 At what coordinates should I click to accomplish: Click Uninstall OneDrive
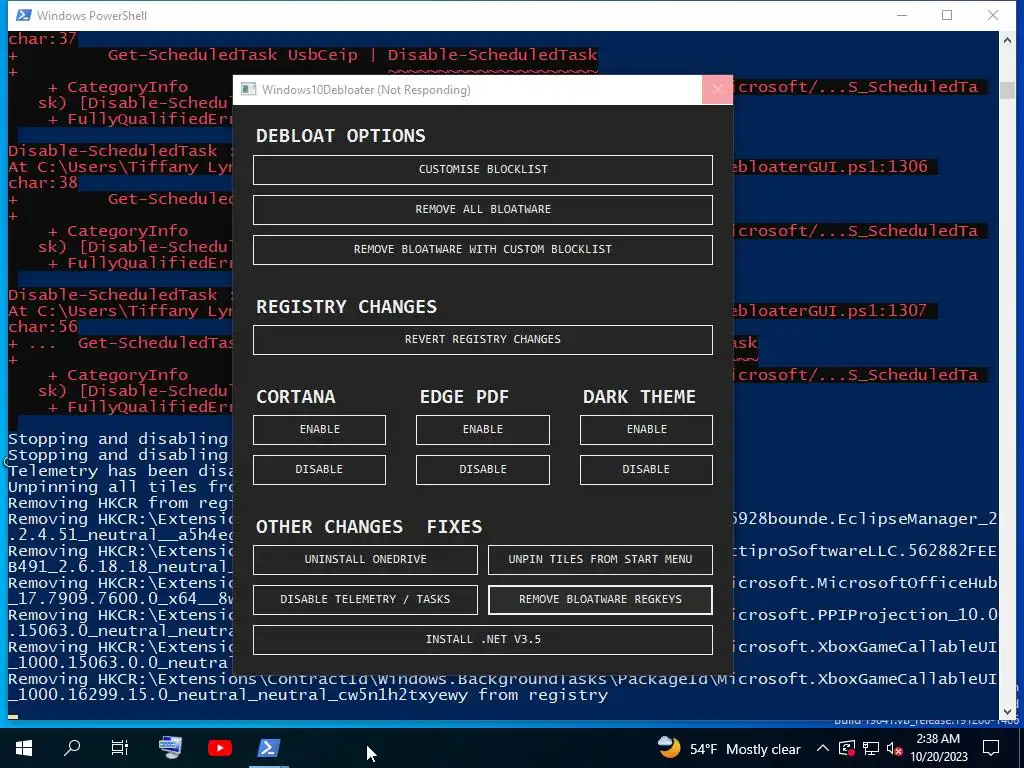pos(365,560)
